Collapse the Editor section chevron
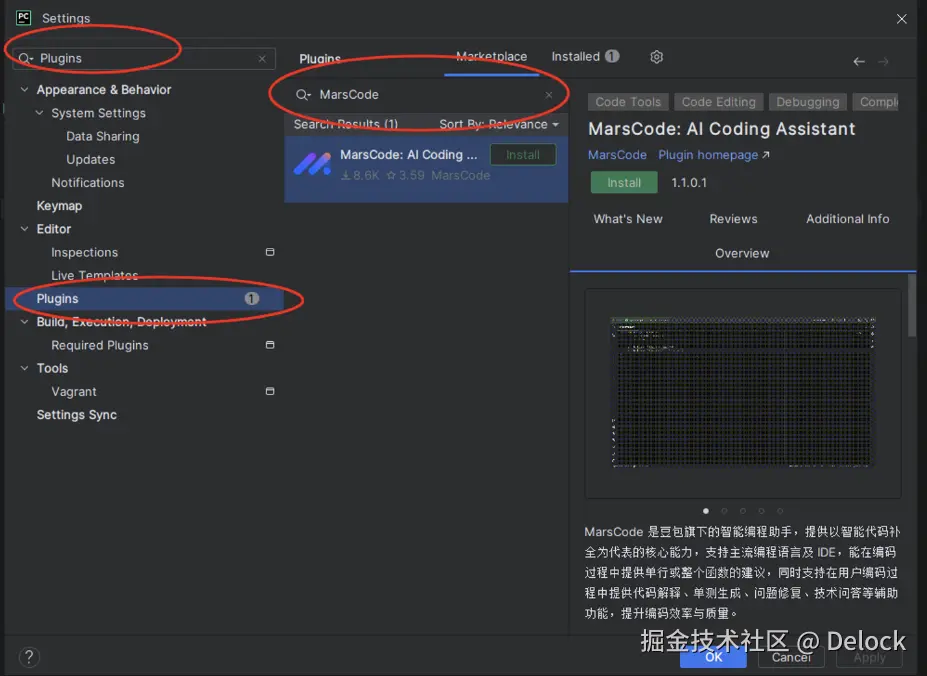 24,229
